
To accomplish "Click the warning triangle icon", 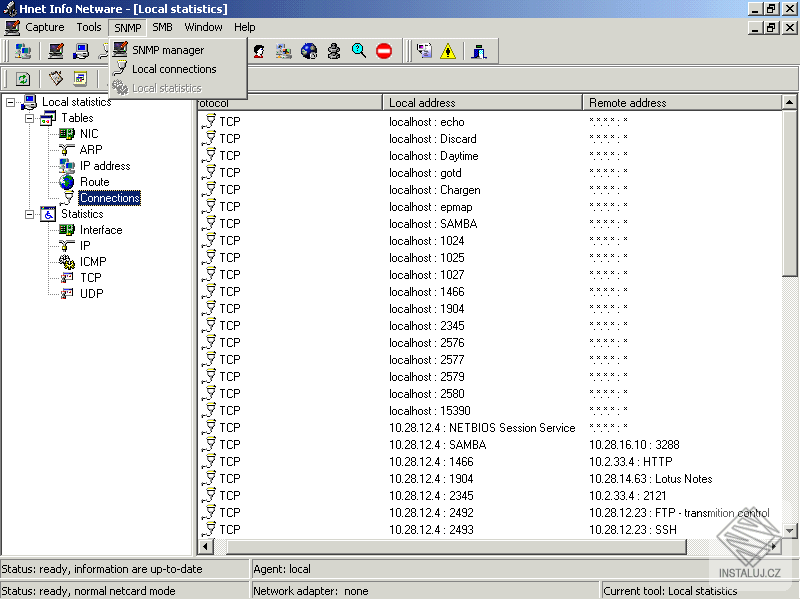I will click(x=446, y=50).
